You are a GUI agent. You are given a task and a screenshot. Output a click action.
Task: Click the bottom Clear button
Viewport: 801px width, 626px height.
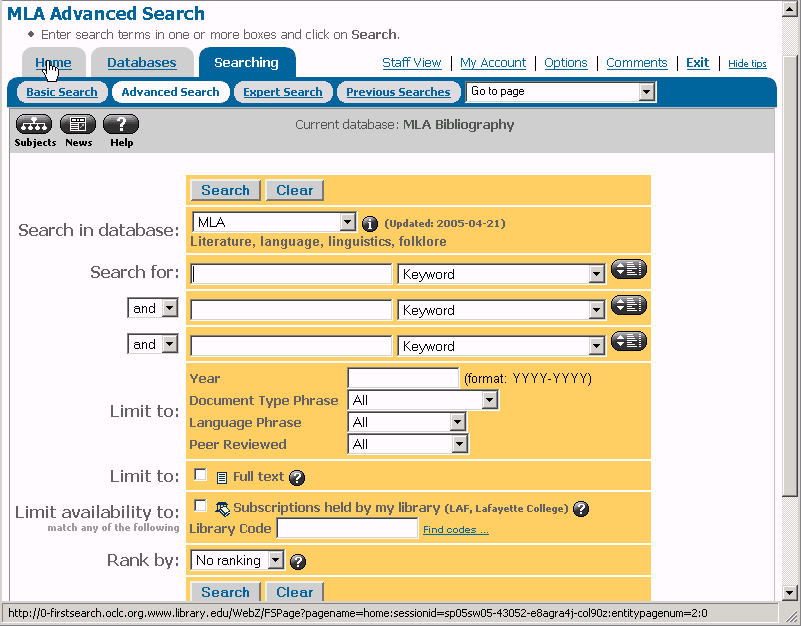294,592
